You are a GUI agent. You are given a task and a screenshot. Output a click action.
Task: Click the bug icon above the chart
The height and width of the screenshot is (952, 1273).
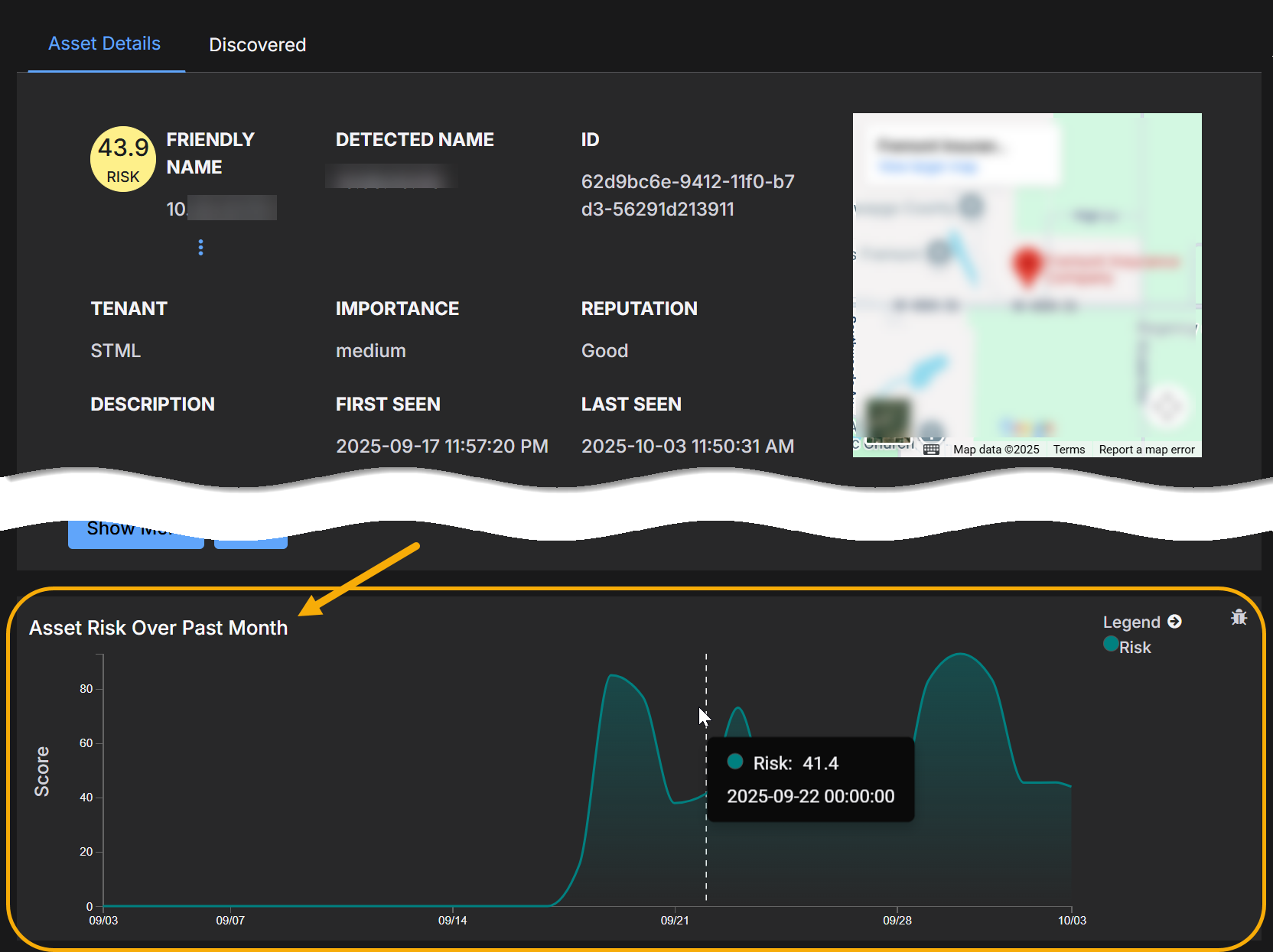(1239, 617)
